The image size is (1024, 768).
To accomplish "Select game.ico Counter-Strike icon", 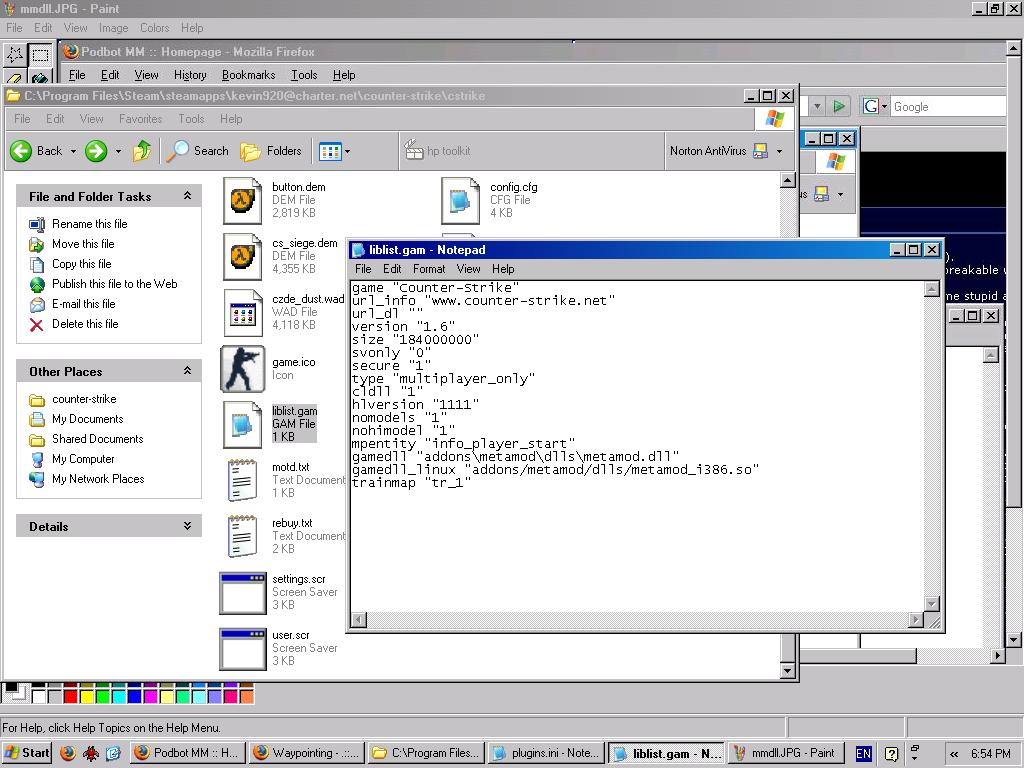I will [242, 368].
